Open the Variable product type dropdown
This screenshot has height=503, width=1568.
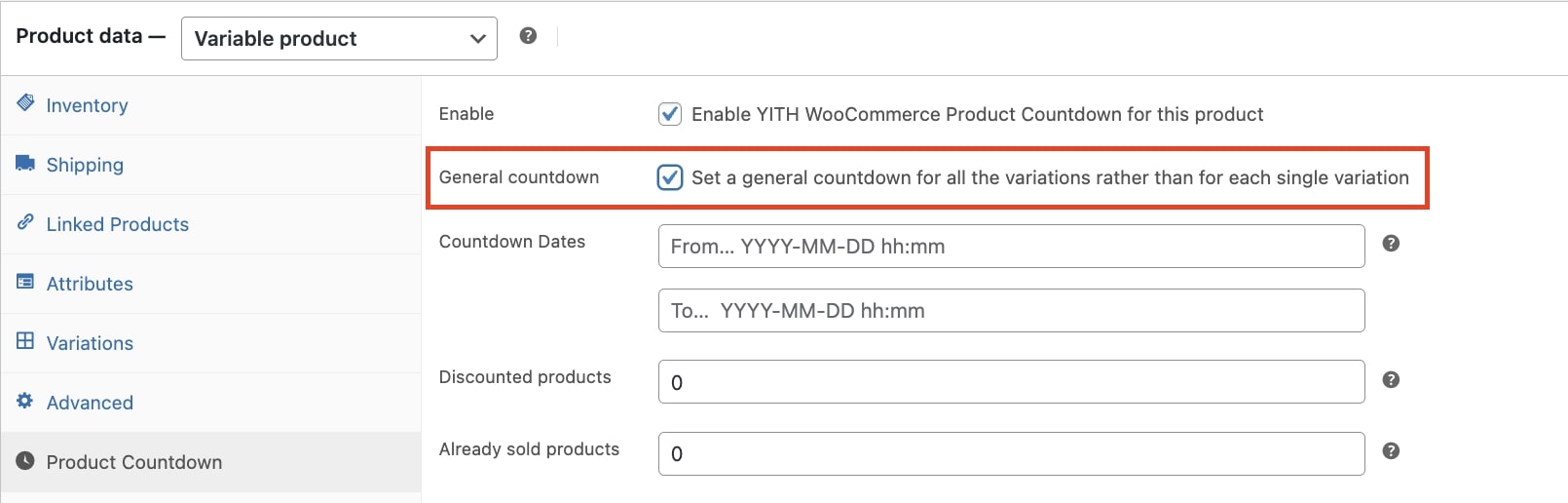339,39
